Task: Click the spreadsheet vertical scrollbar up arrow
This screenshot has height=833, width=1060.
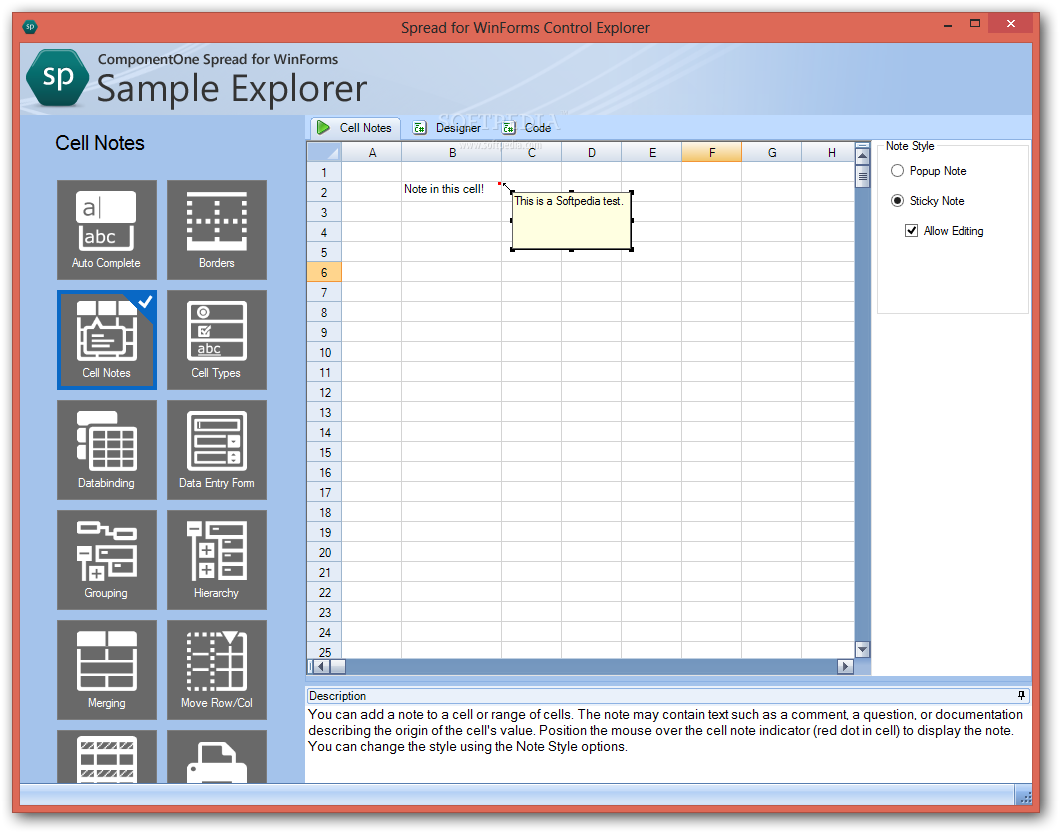Action: tap(862, 156)
